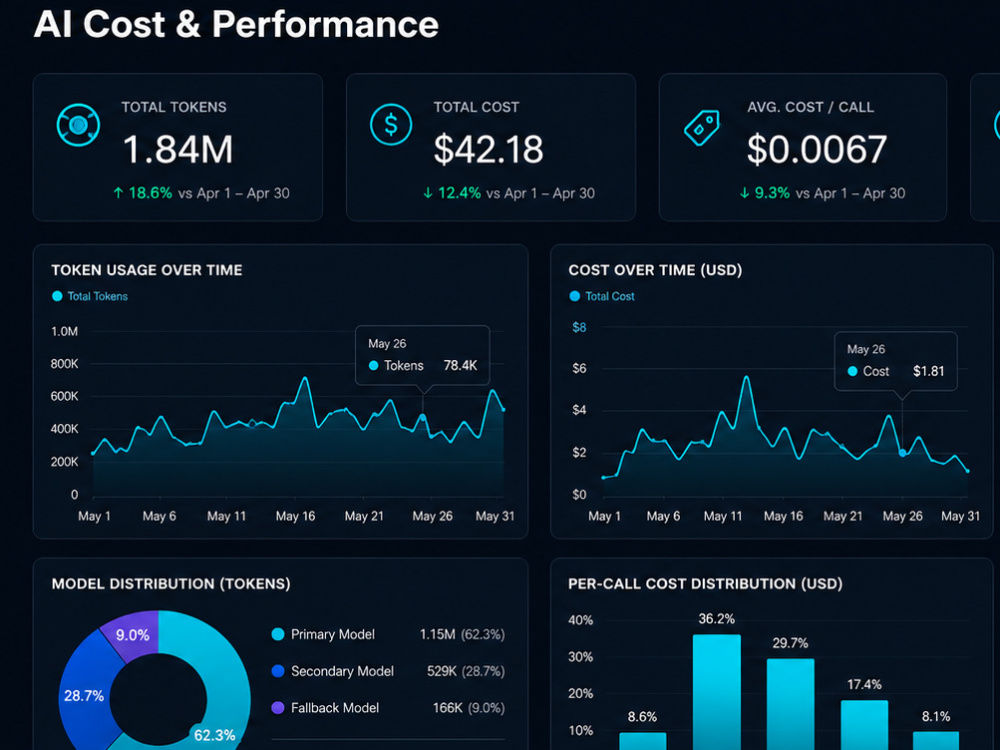Image resolution: width=1000 pixels, height=750 pixels.
Task: Click the Secondary Model legend color dot
Action: [277, 671]
